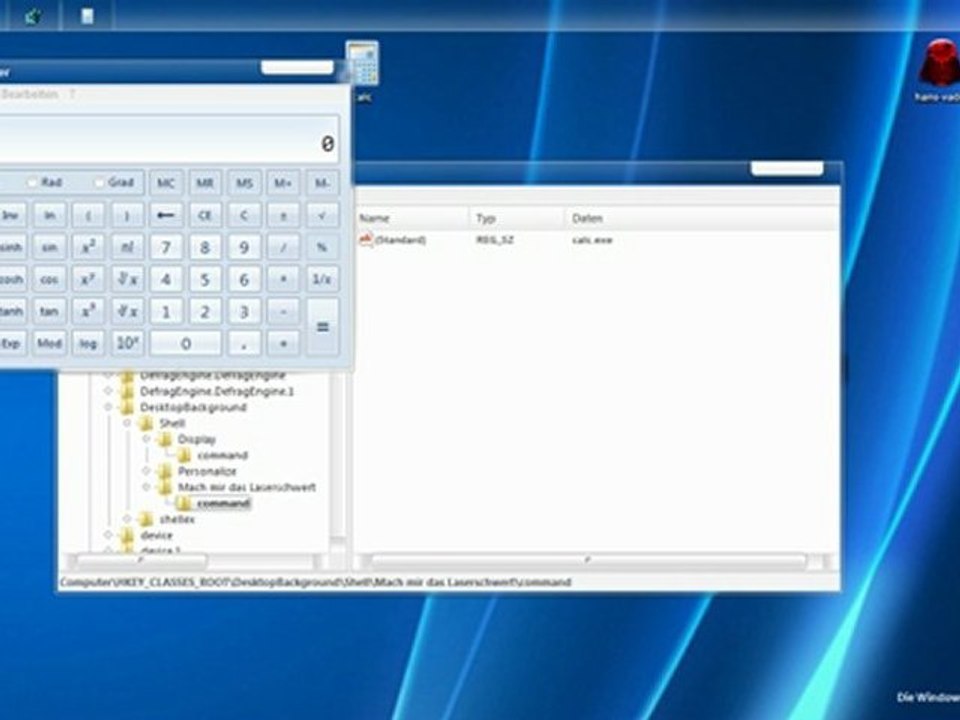The width and height of the screenshot is (960, 720).
Task: Click the log button
Action: (88, 343)
